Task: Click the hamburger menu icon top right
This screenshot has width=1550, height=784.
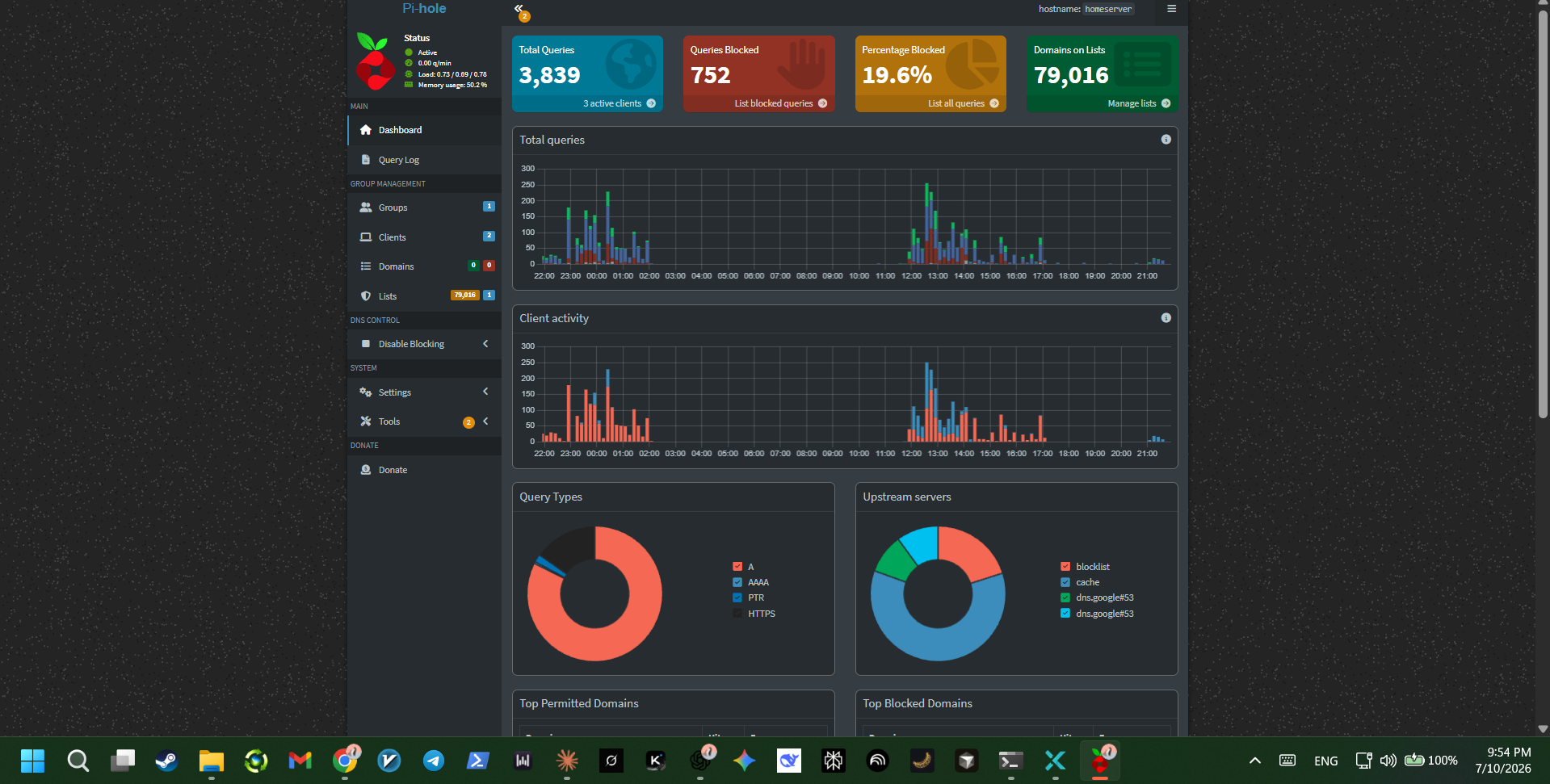Action: (x=1171, y=9)
